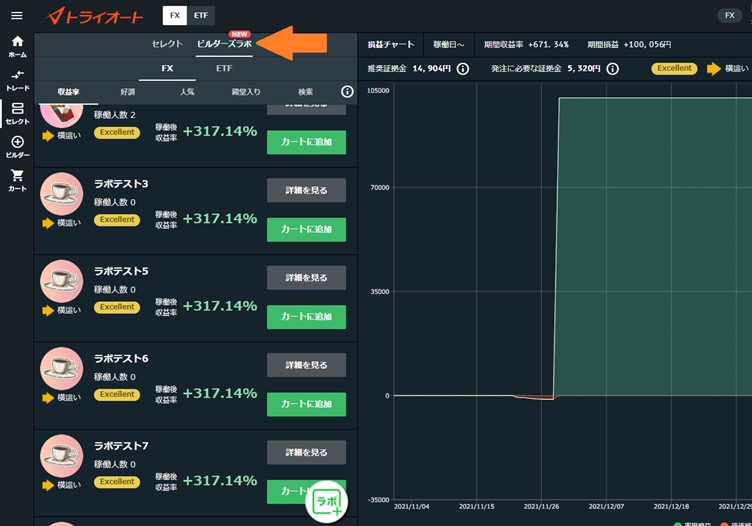This screenshot has width=752, height=526.
Task: Switch top toggle to ETF
Action: pos(201,15)
